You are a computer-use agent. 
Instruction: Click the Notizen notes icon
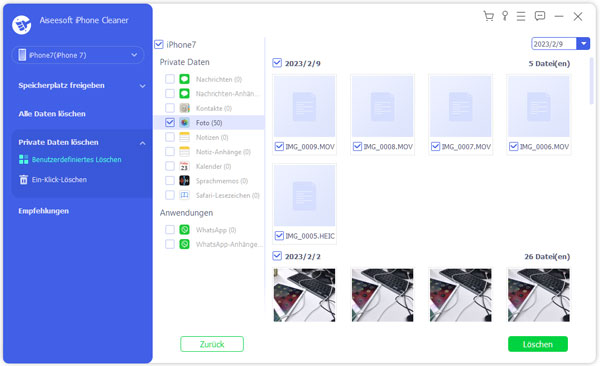point(184,137)
